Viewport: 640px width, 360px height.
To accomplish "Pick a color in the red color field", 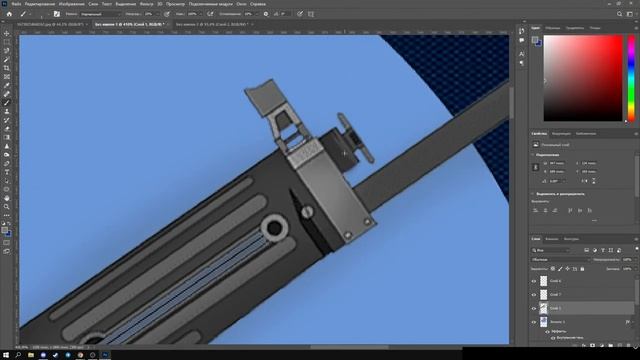I will click(x=583, y=78).
